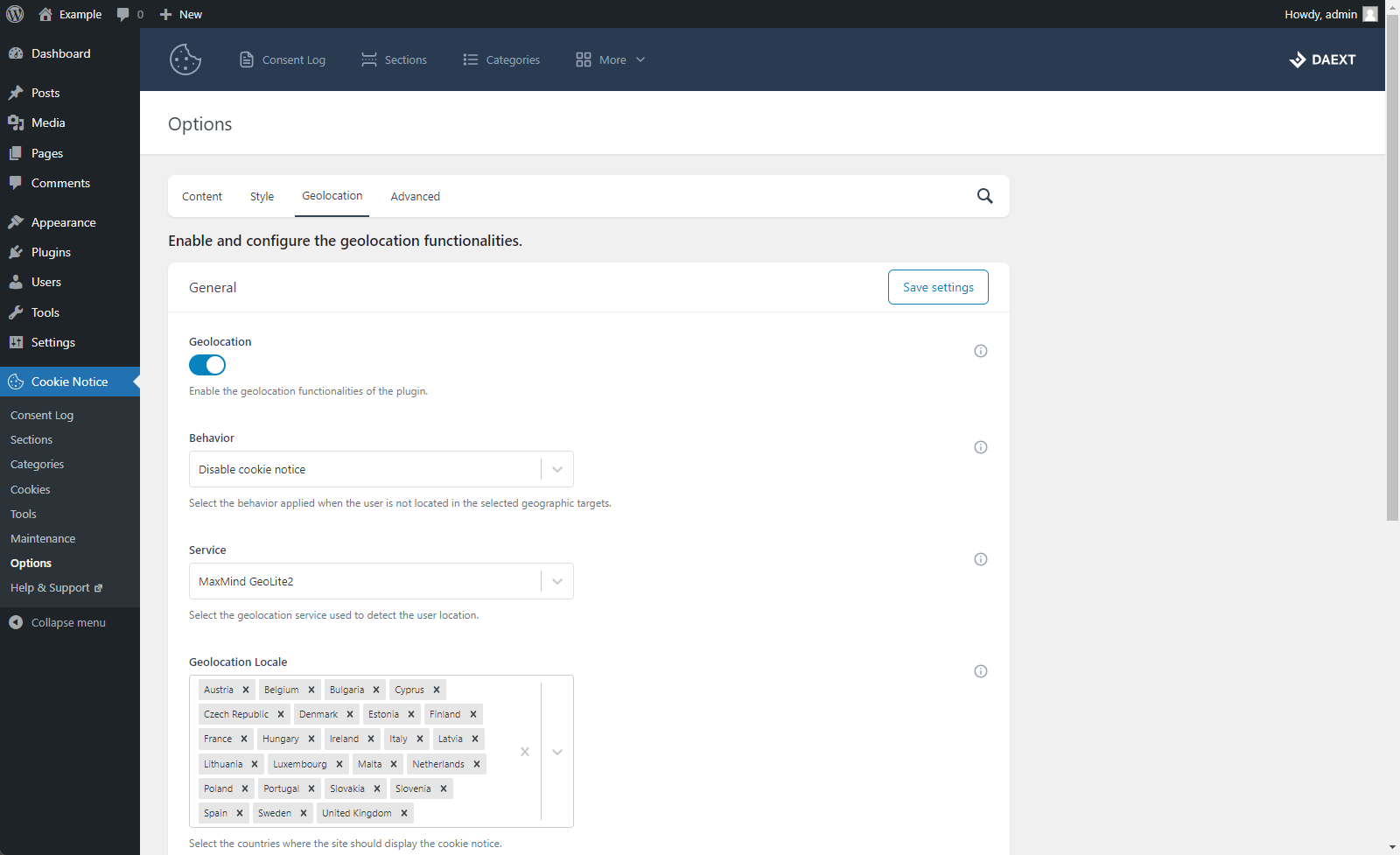1400x855 pixels.
Task: Remove Bulgaria tag
Action: 376,690
